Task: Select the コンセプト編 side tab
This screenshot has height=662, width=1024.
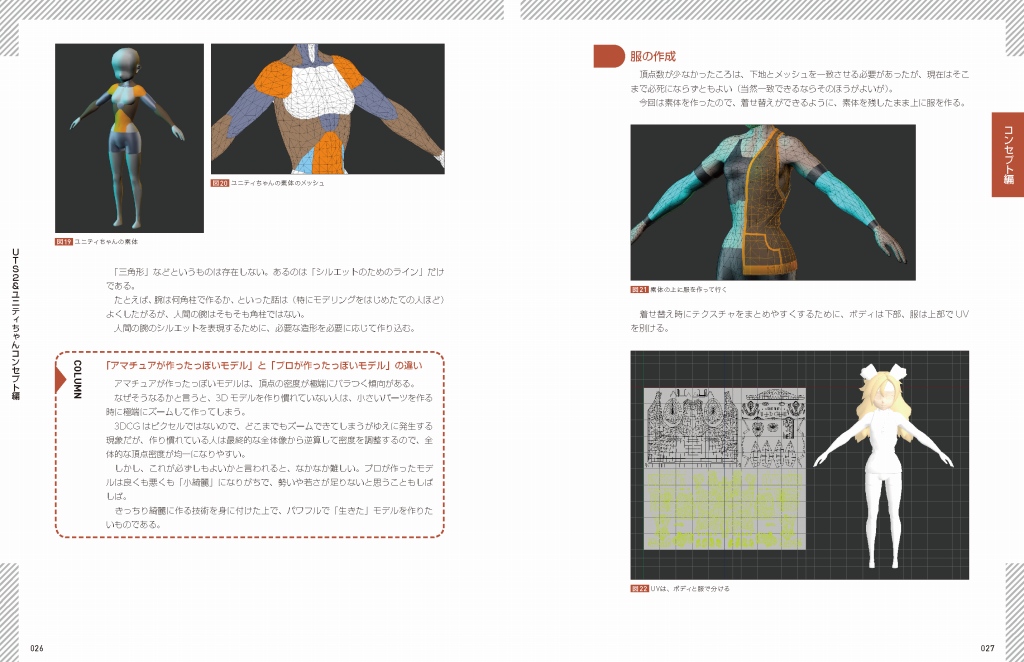Action: click(1008, 155)
